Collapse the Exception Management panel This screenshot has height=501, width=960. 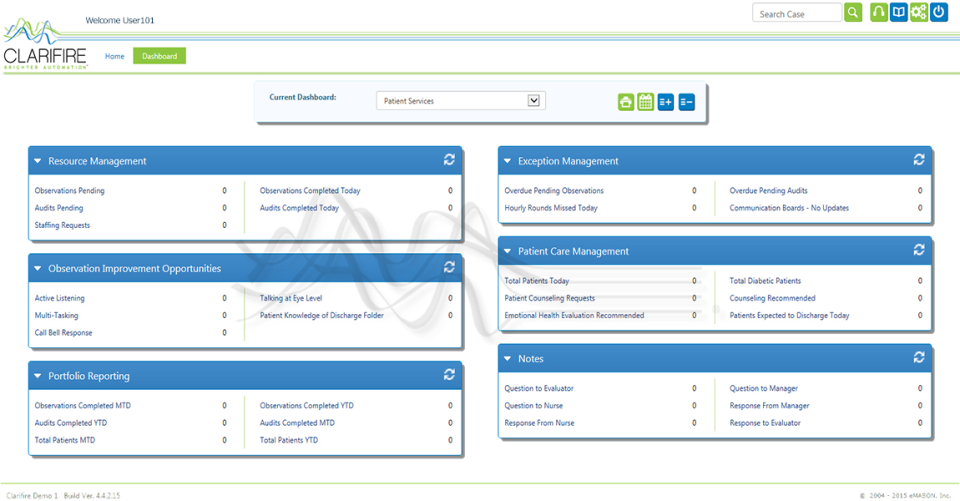508,161
